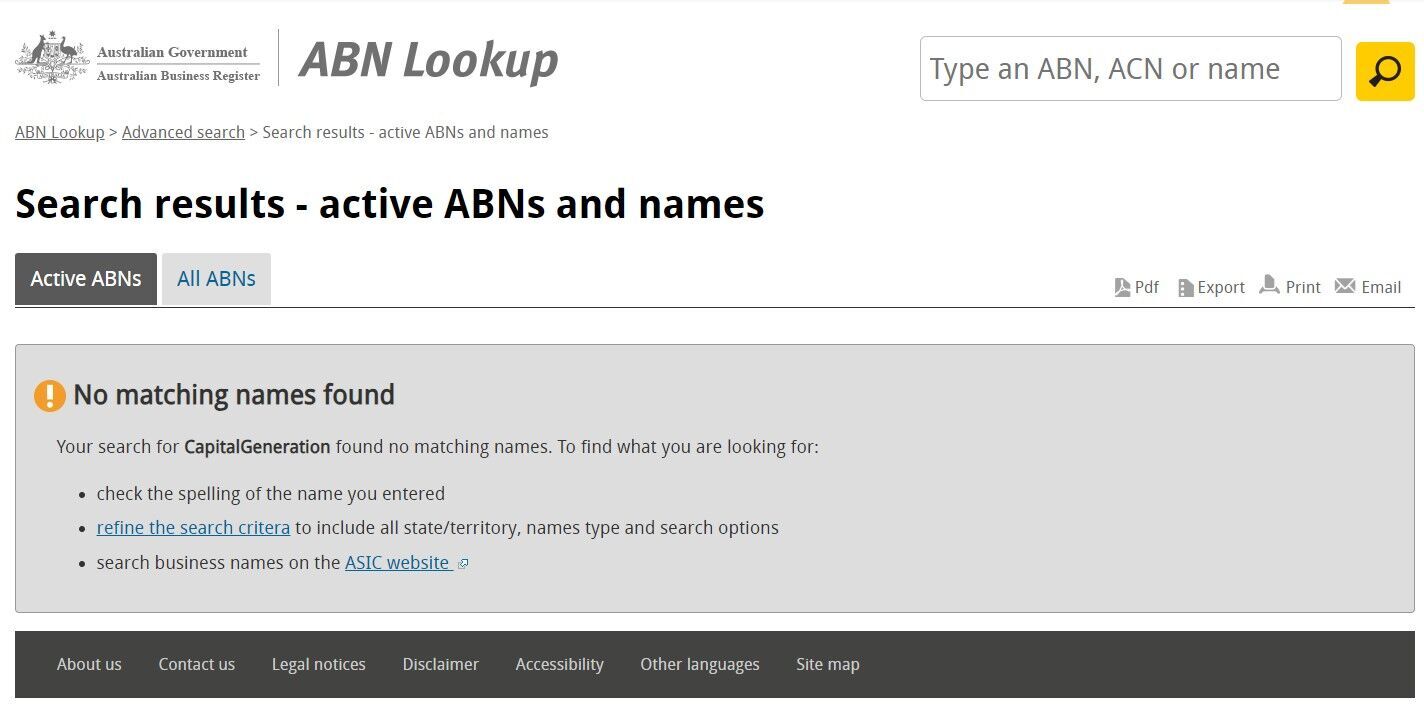View Legal notices in the footer
This screenshot has width=1424, height=712.
[x=319, y=664]
